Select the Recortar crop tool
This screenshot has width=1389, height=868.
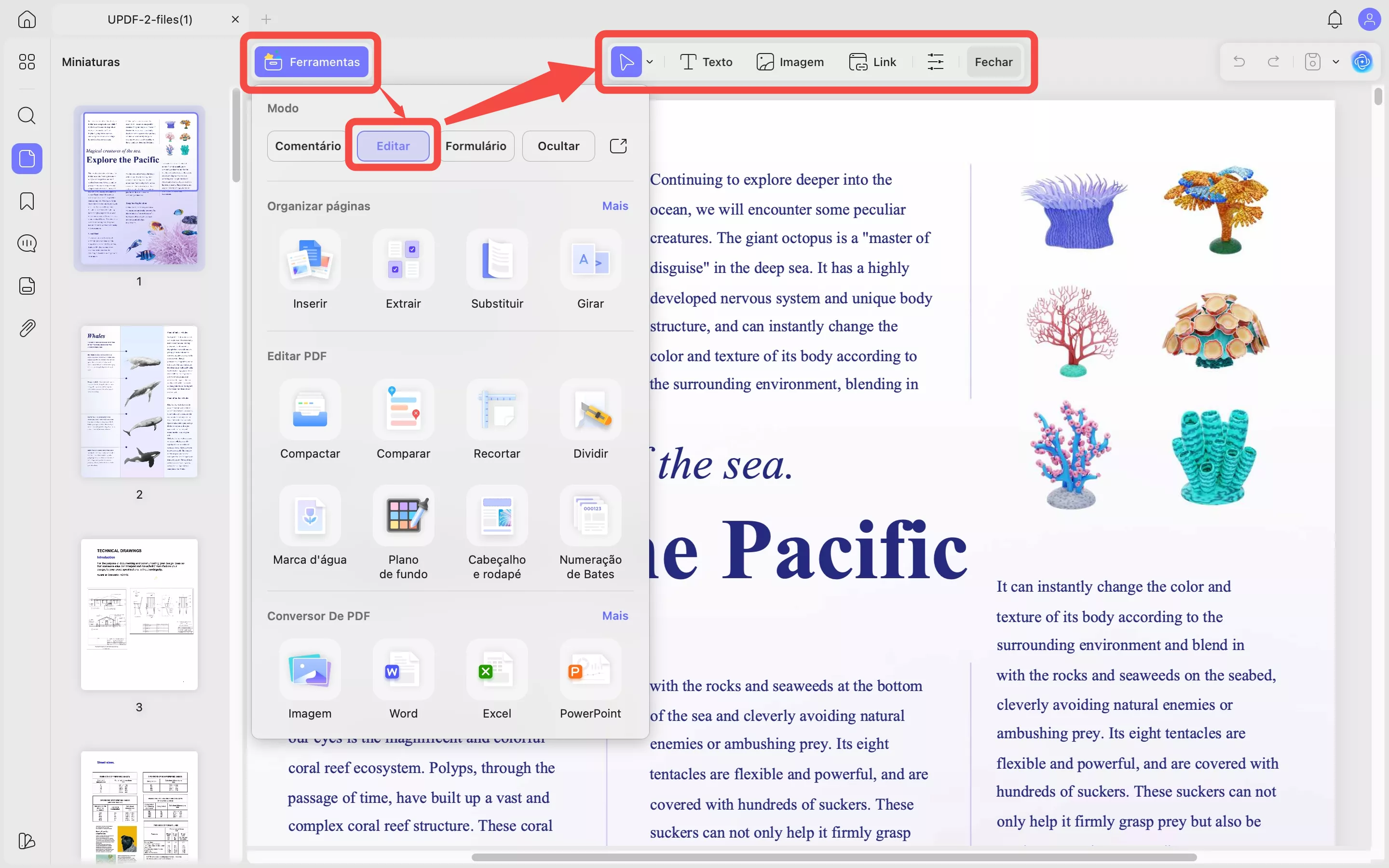pos(496,410)
